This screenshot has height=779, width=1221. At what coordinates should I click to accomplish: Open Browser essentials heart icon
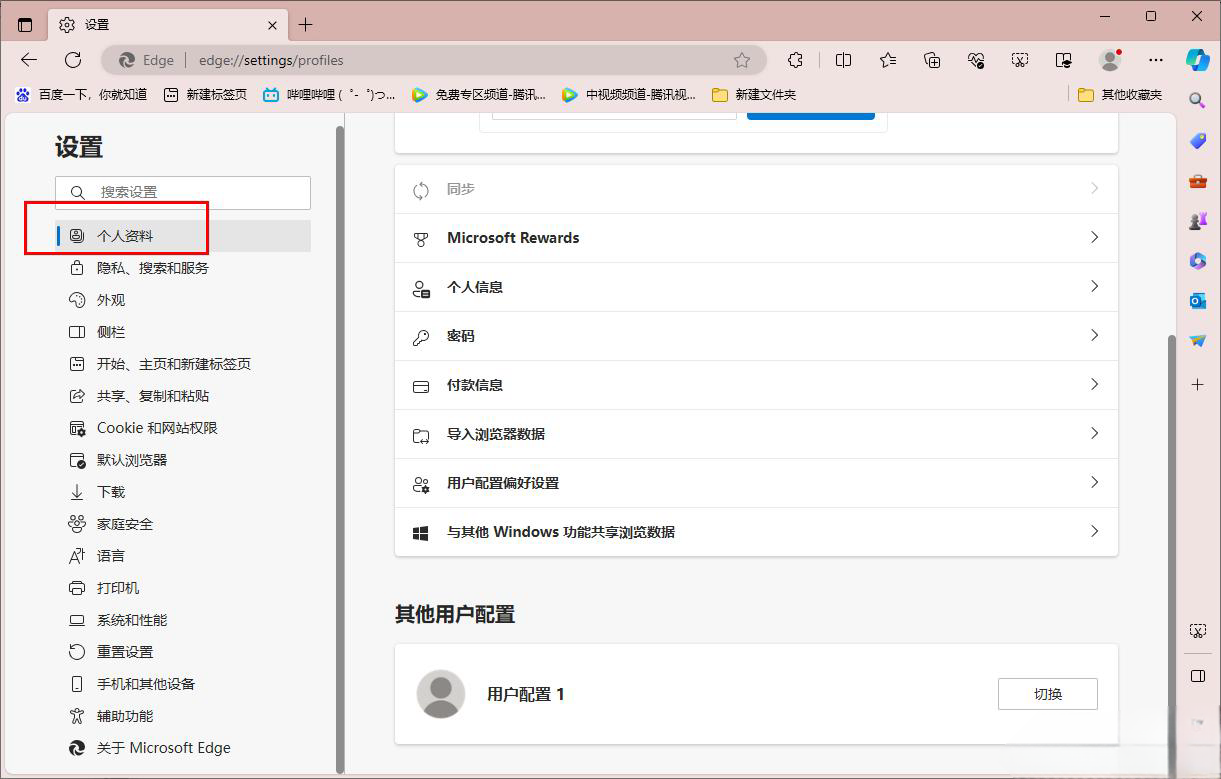point(976,60)
